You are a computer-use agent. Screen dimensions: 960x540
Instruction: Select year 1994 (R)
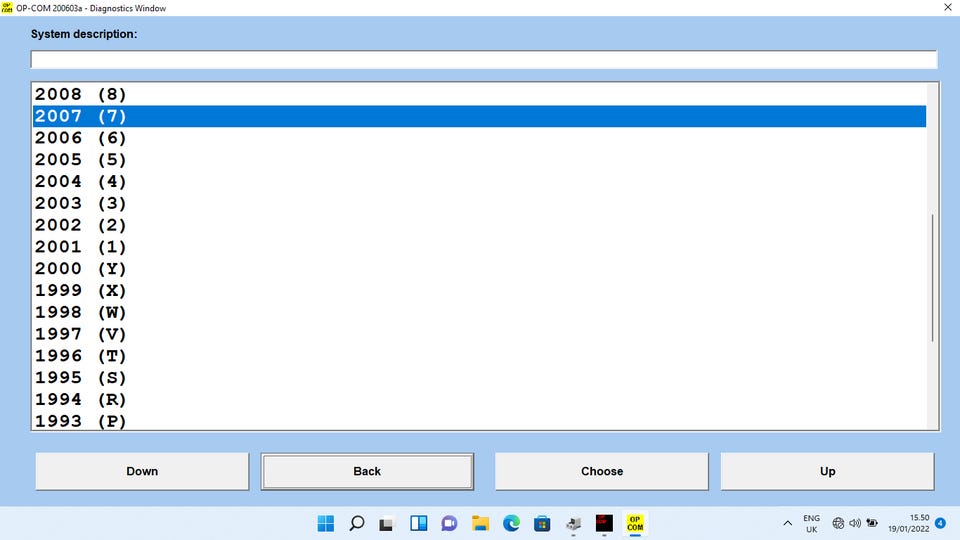(479, 400)
